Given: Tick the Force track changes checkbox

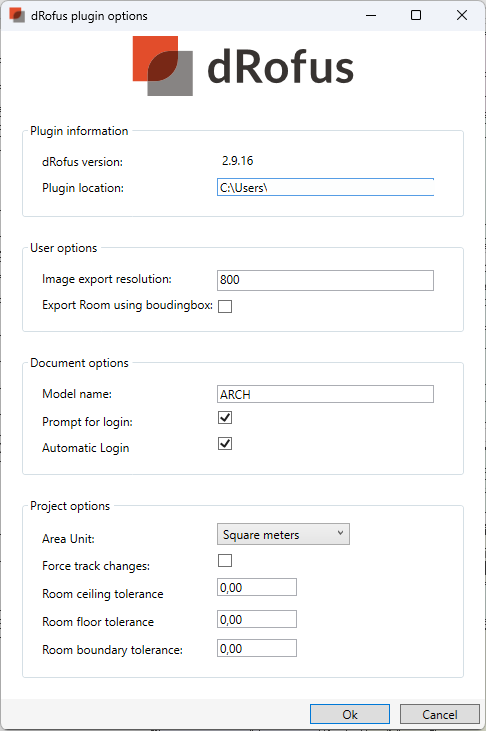Looking at the screenshot, I should tap(225, 560).
